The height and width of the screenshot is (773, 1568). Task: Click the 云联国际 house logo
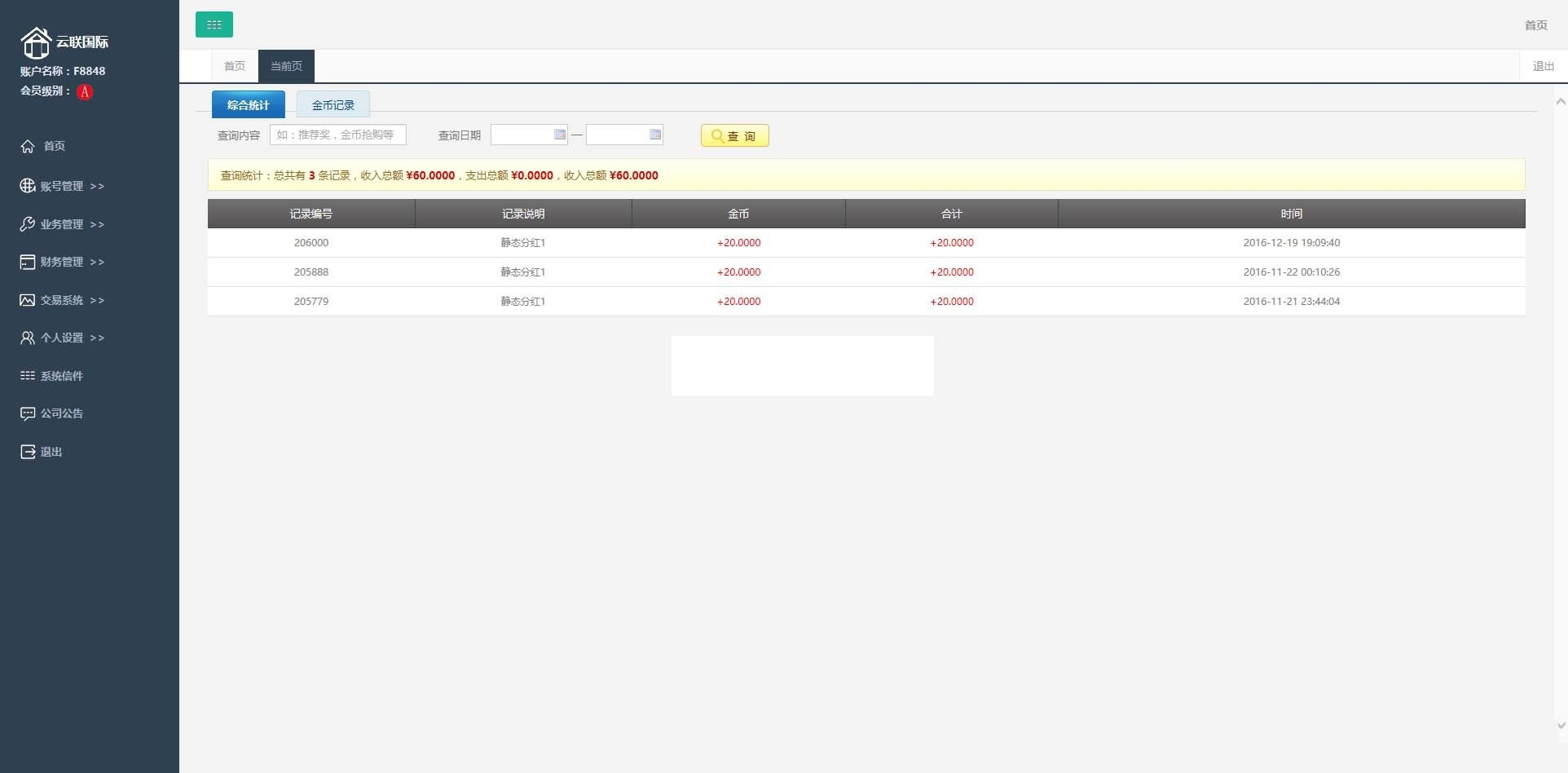[x=36, y=42]
